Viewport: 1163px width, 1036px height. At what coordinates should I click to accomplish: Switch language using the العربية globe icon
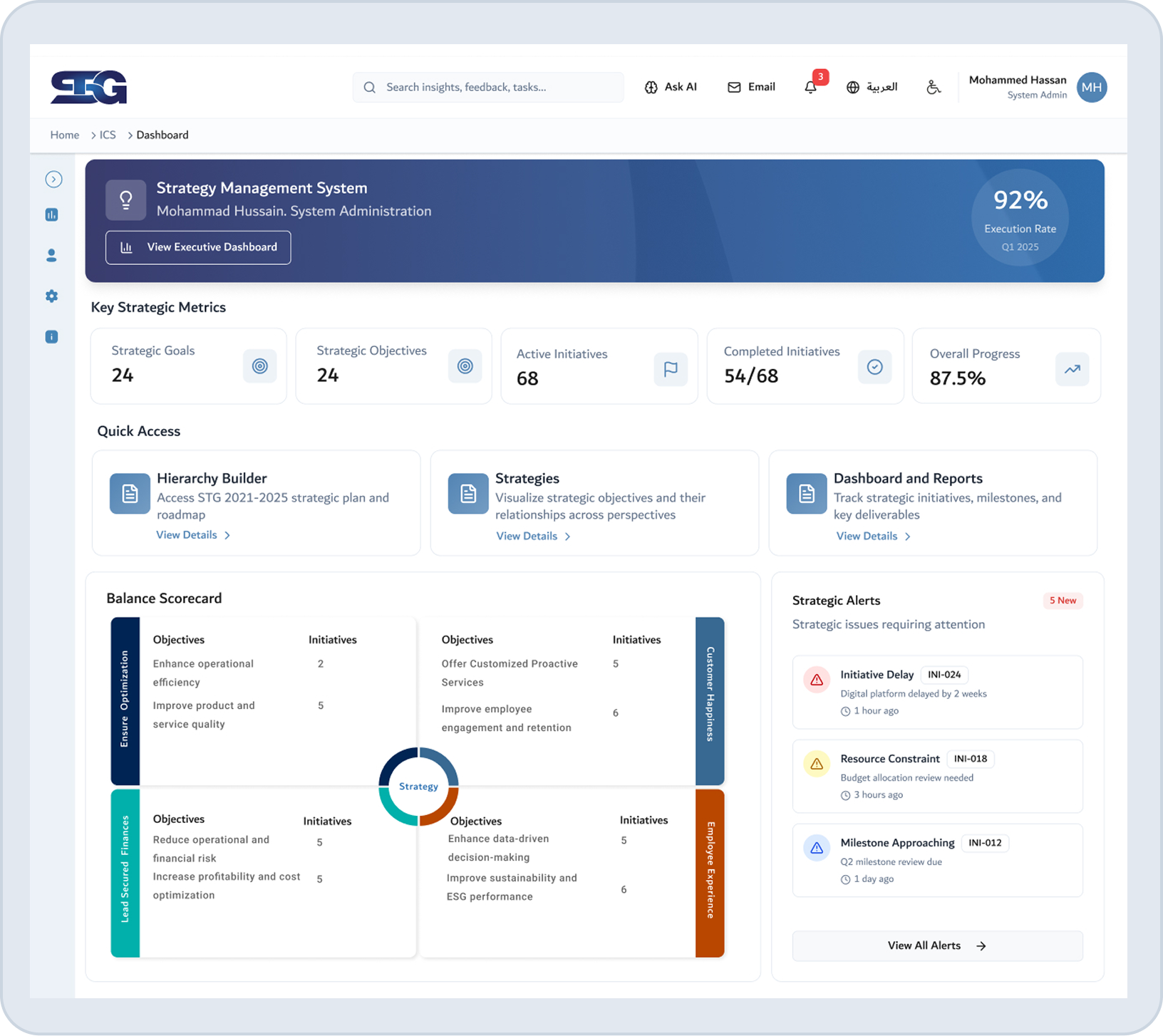853,87
